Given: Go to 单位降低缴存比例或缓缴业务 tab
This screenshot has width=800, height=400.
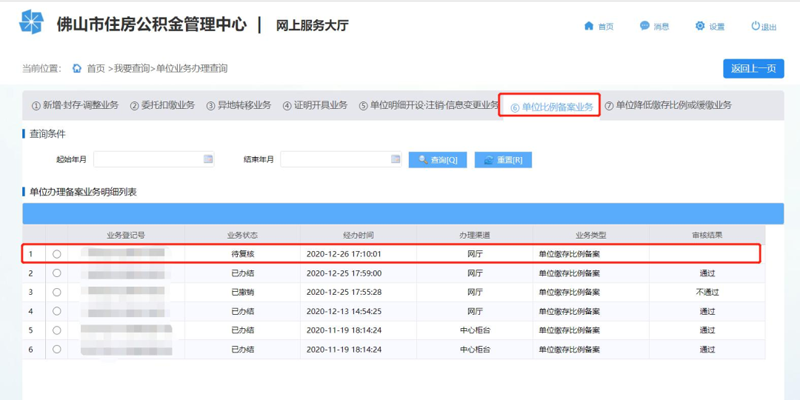Looking at the screenshot, I should point(668,106).
